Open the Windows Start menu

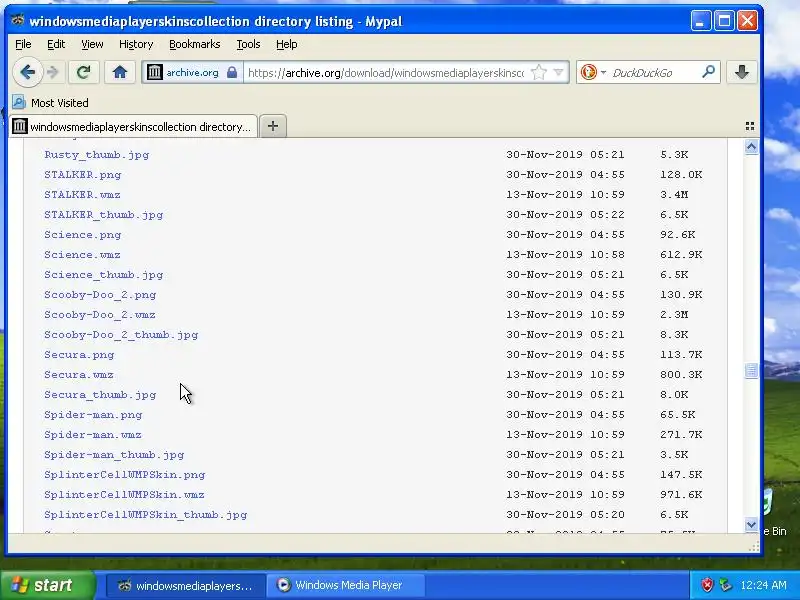(x=47, y=585)
